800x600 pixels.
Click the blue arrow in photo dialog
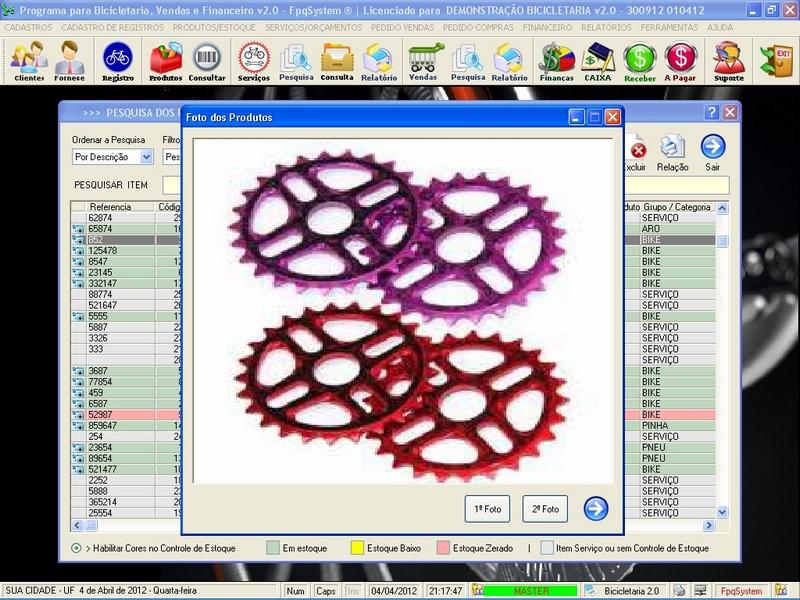point(596,509)
